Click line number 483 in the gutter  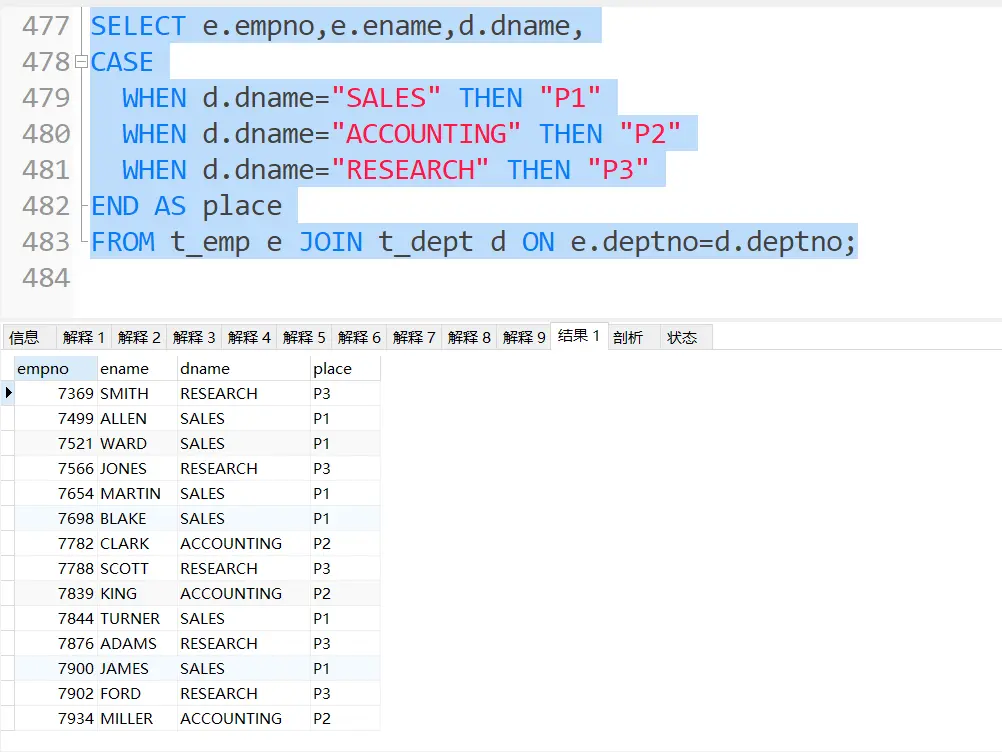[46, 242]
